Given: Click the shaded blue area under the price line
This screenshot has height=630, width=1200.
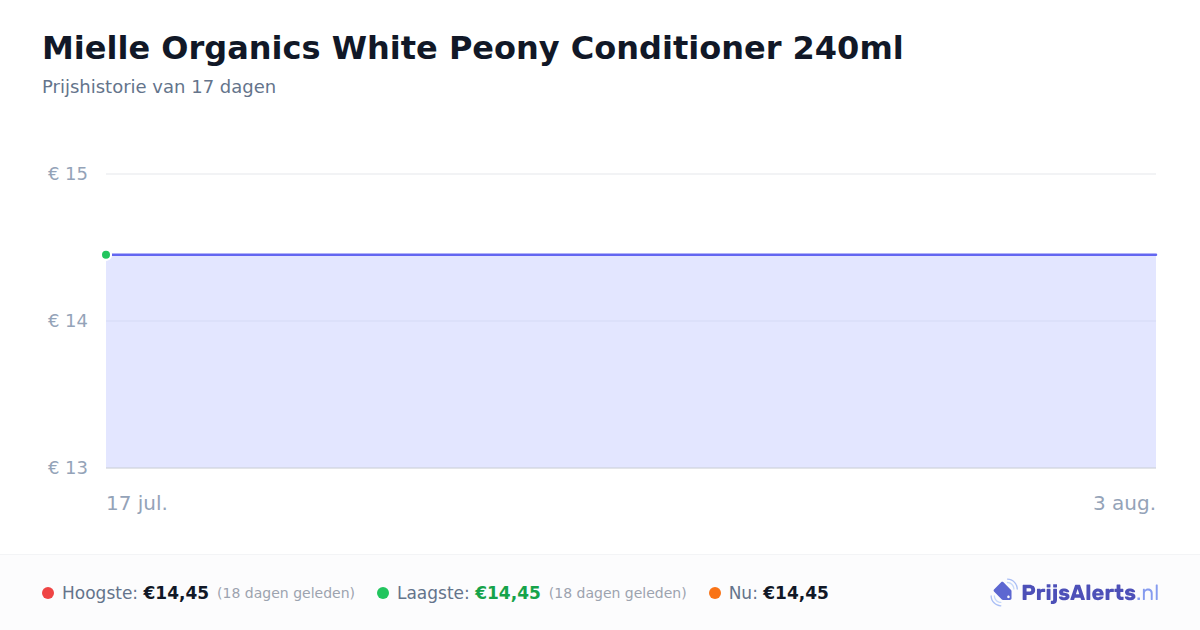Looking at the screenshot, I should pos(631,362).
